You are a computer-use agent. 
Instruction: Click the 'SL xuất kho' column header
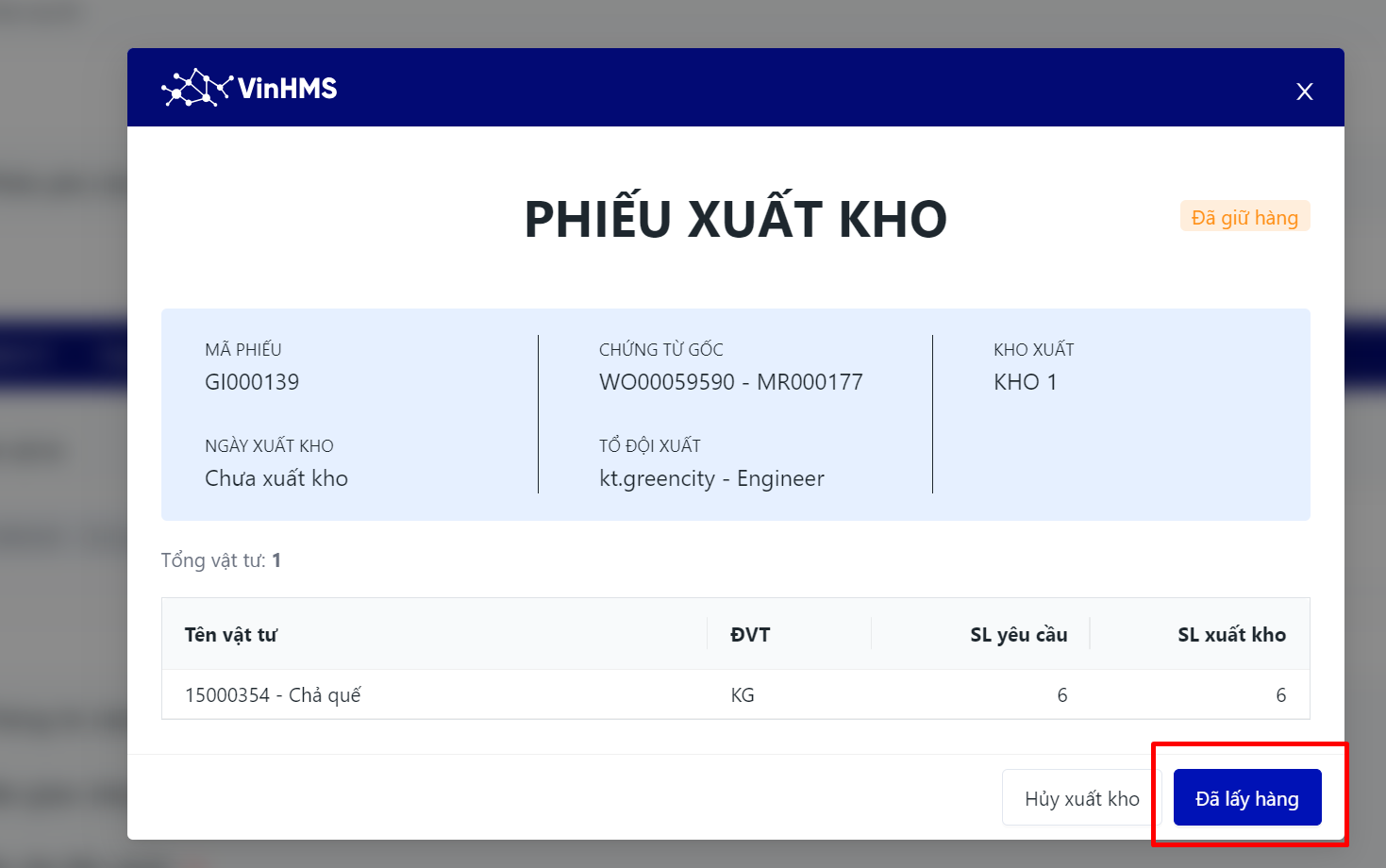pyautogui.click(x=1231, y=635)
